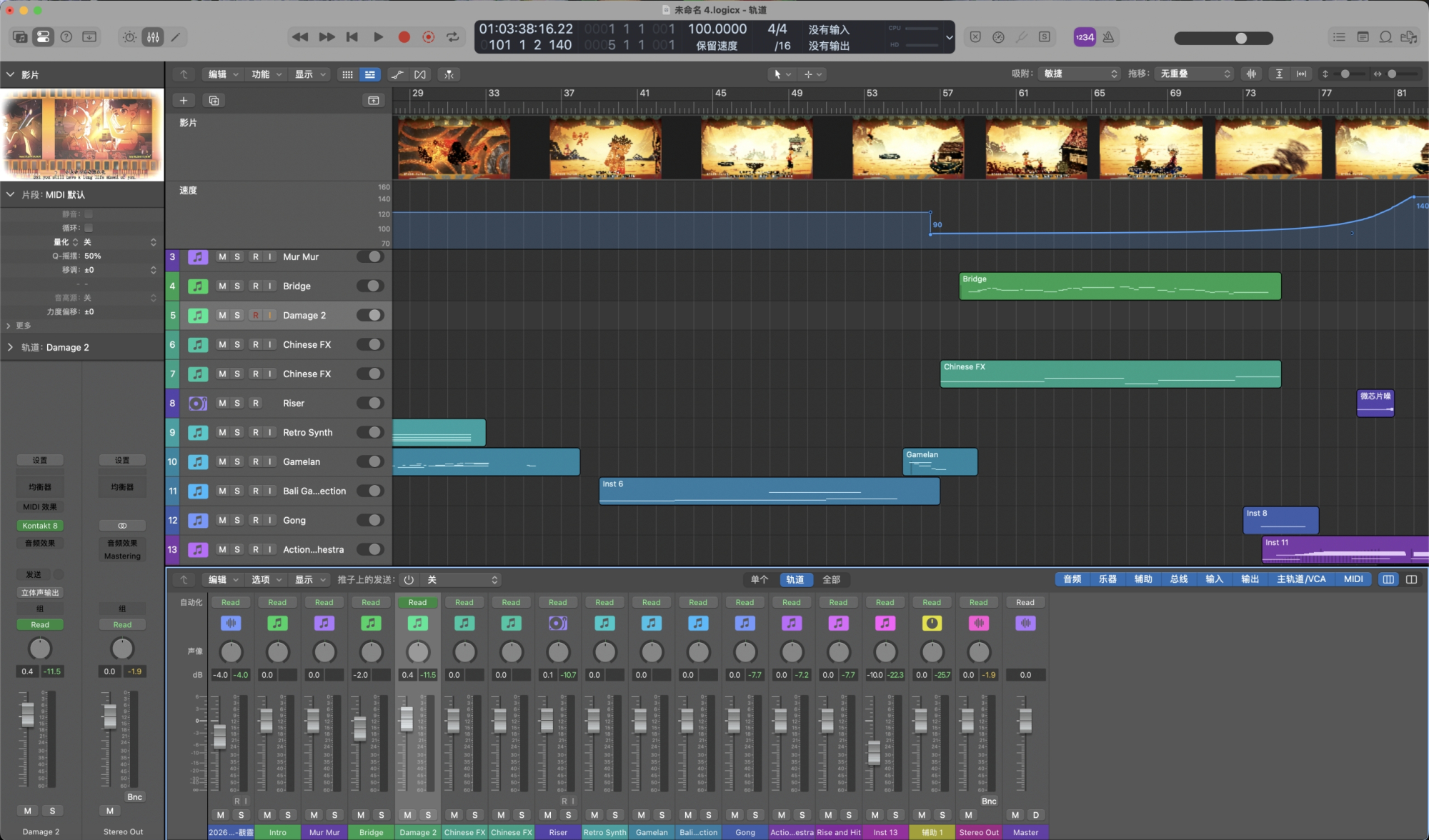Toggle automation view button in tracks toolbar
This screenshot has width=1429, height=840.
[x=397, y=74]
